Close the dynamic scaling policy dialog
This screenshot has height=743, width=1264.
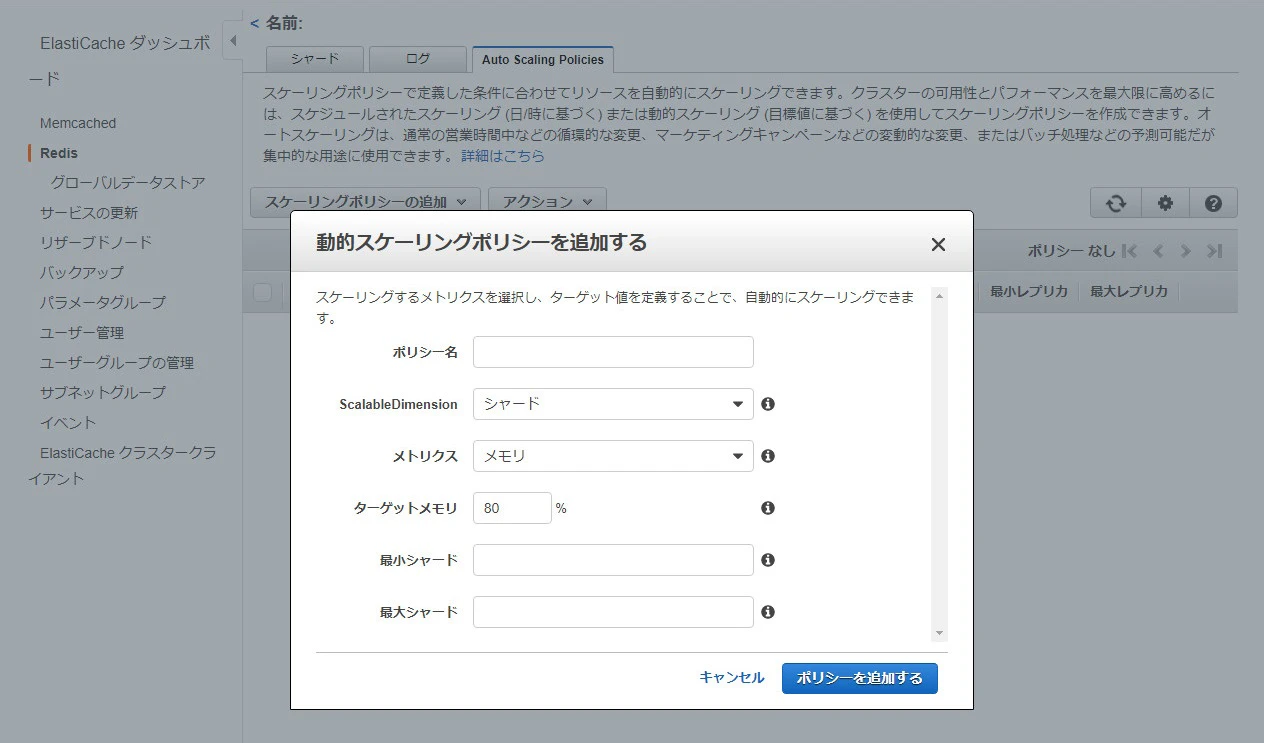point(938,244)
